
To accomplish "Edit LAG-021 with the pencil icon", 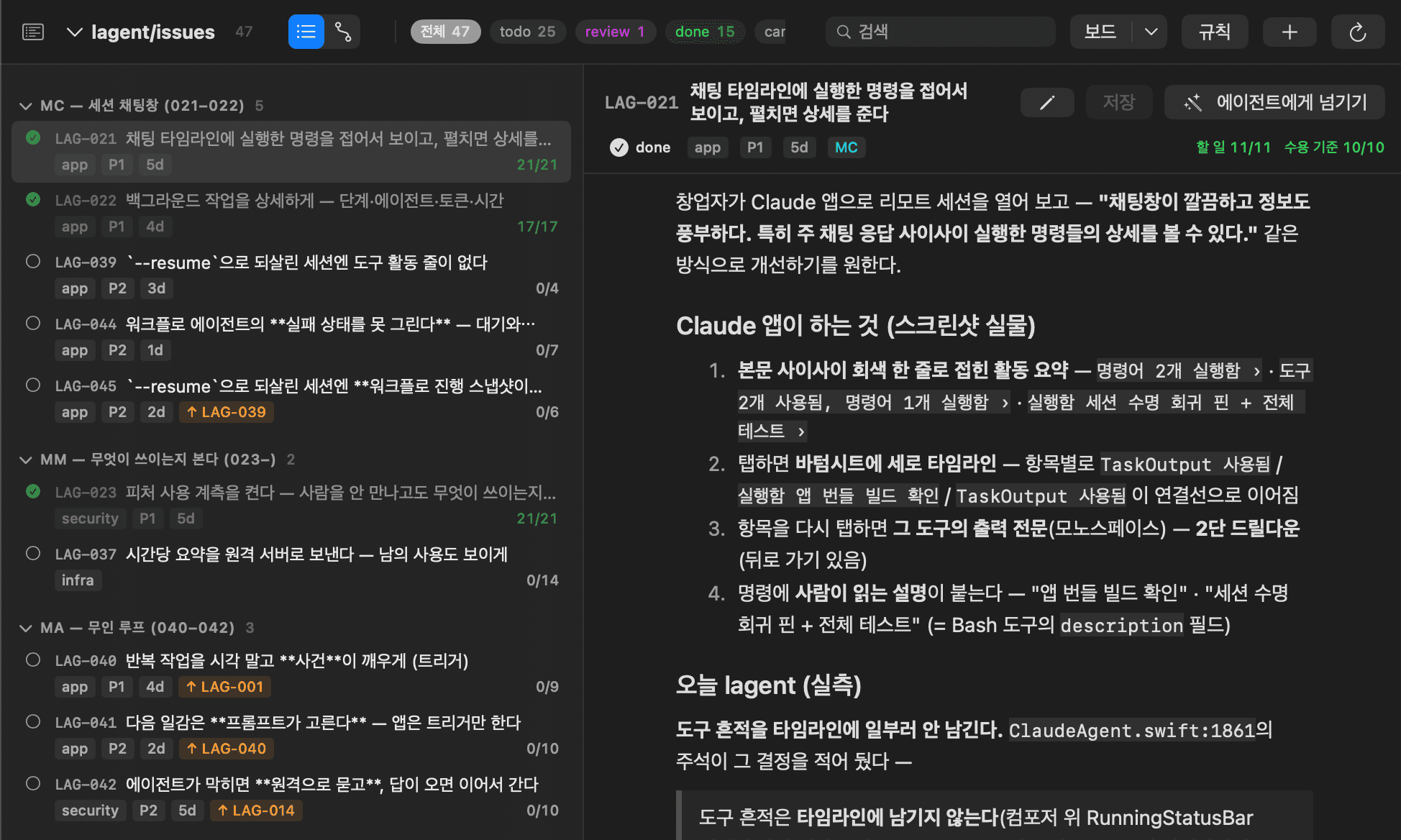I will 1047,102.
